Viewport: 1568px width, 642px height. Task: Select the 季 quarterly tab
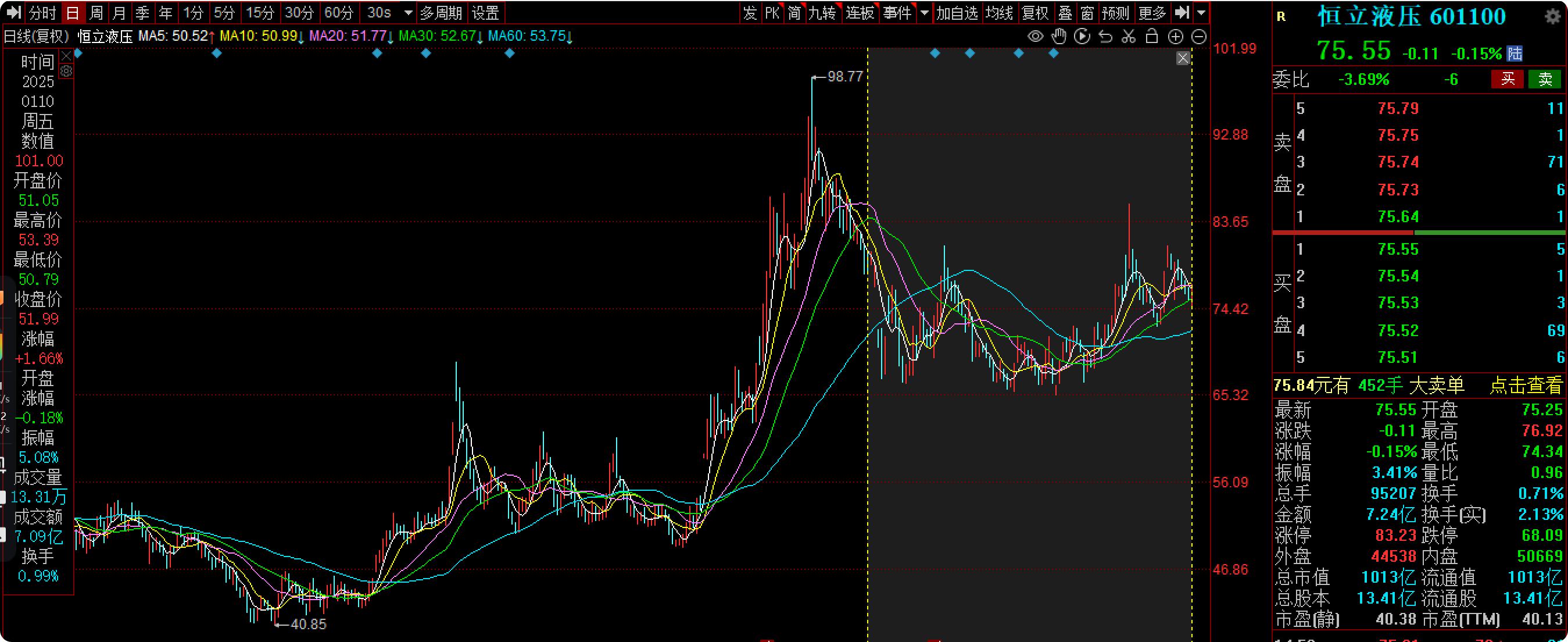pos(142,13)
